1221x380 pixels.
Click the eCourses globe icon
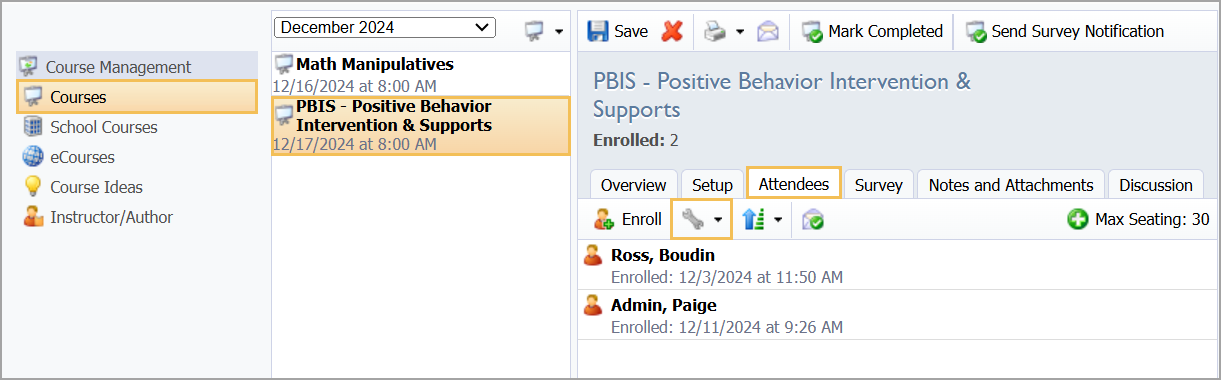tap(33, 157)
